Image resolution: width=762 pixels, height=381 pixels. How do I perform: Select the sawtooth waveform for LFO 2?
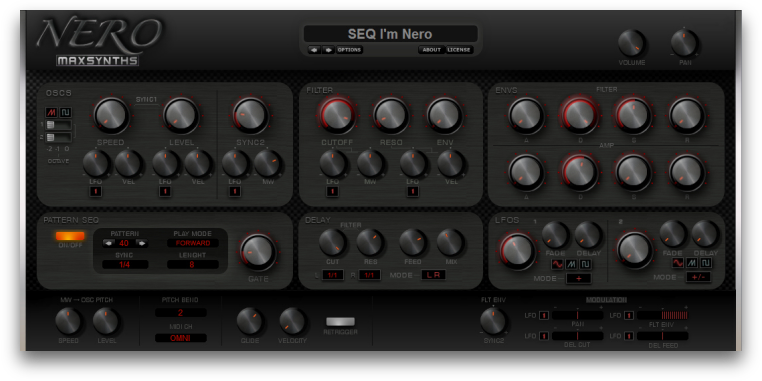point(692,263)
